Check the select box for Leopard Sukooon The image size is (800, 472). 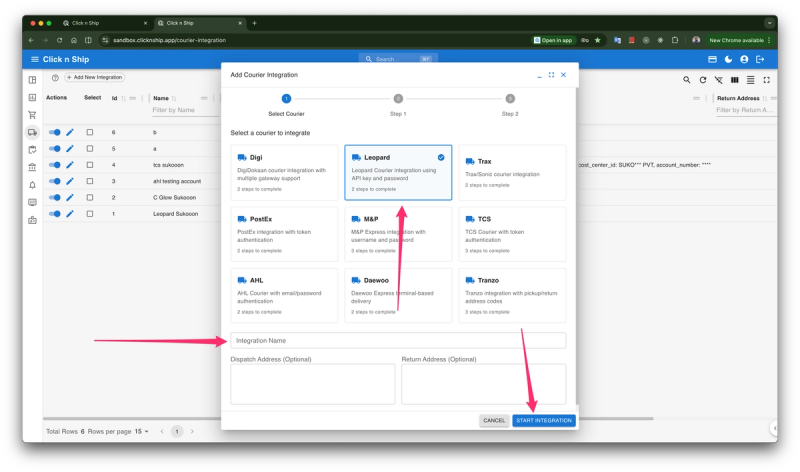90,214
